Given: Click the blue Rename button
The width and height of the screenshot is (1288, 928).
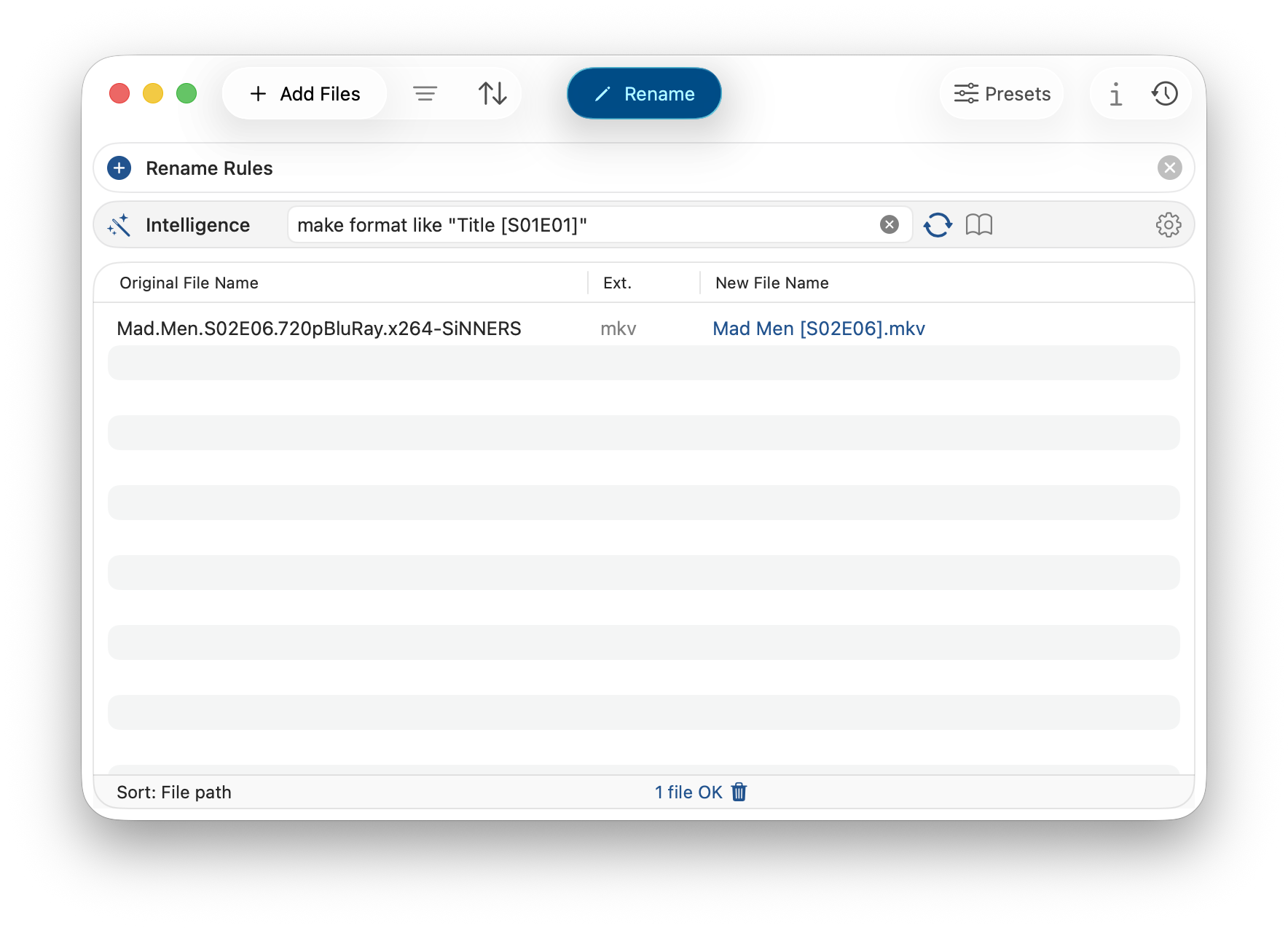Looking at the screenshot, I should click(x=644, y=94).
